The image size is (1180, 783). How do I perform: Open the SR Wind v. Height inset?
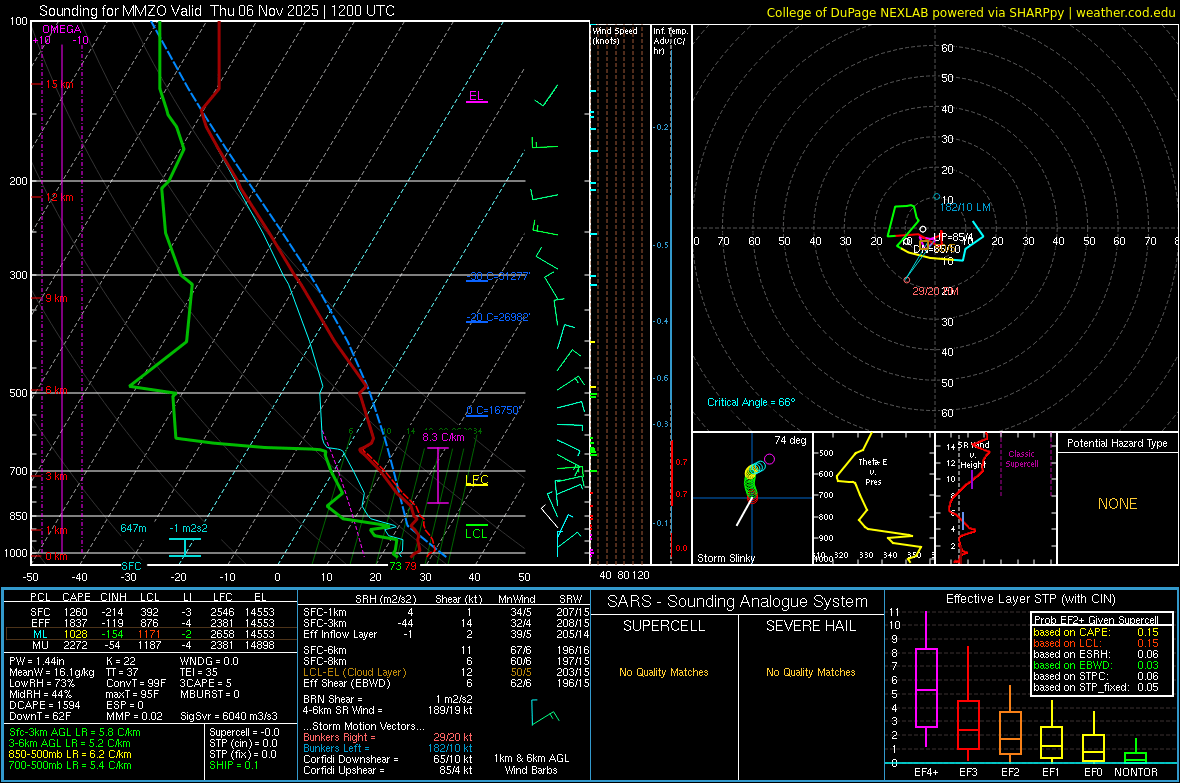(996, 498)
